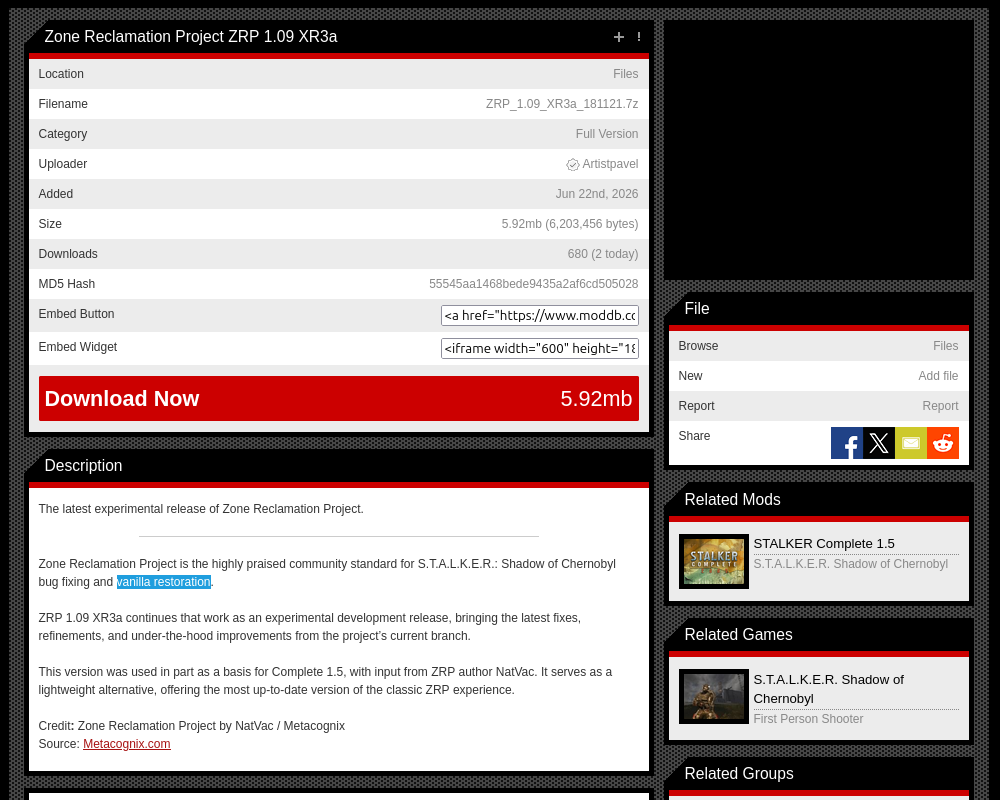Share on X (Twitter) icon
This screenshot has height=800, width=1000.
(x=879, y=443)
